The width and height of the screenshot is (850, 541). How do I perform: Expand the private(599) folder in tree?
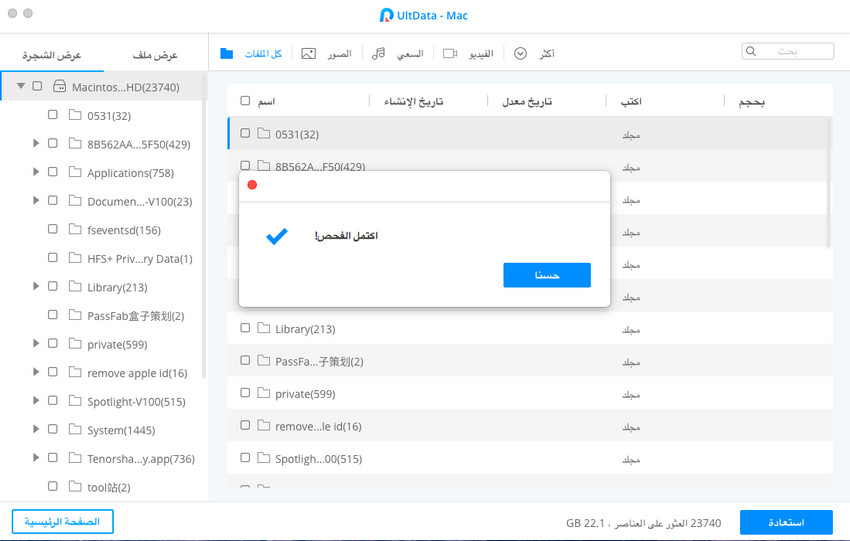pos(36,343)
